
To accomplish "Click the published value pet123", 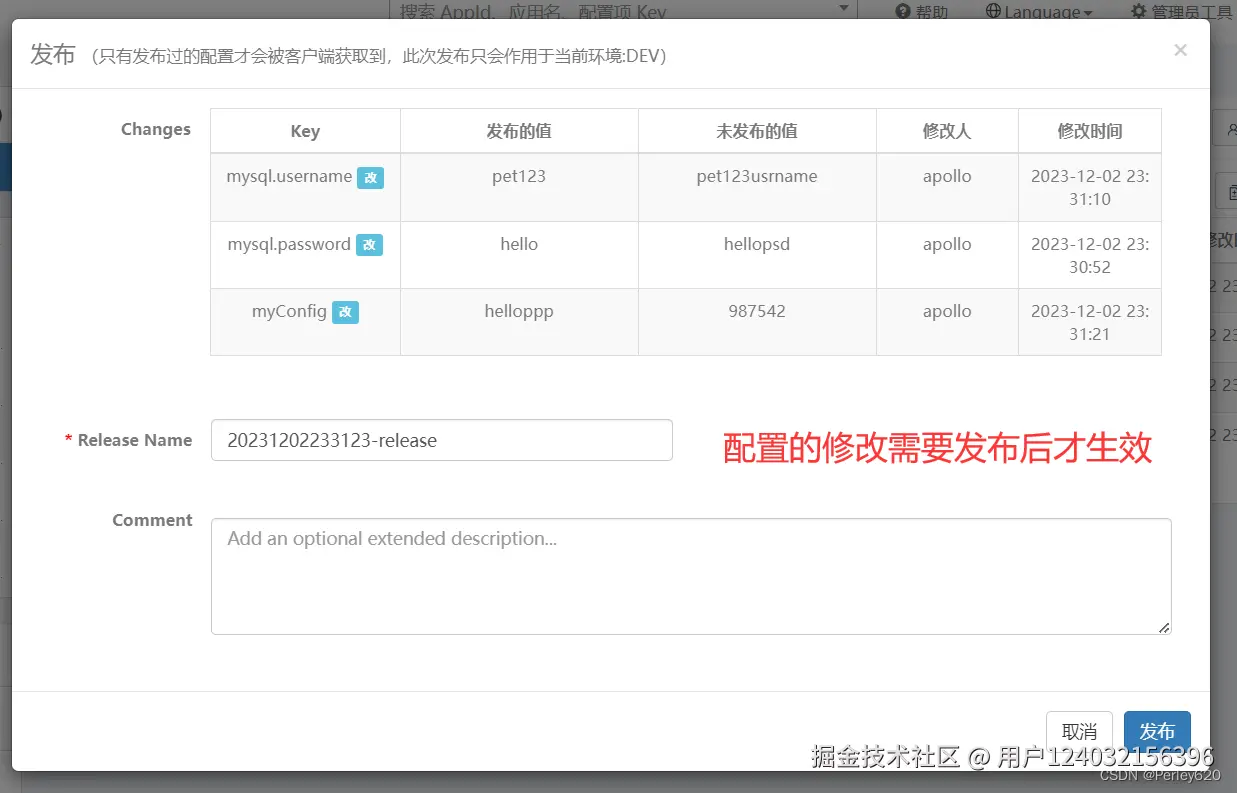I will click(519, 176).
